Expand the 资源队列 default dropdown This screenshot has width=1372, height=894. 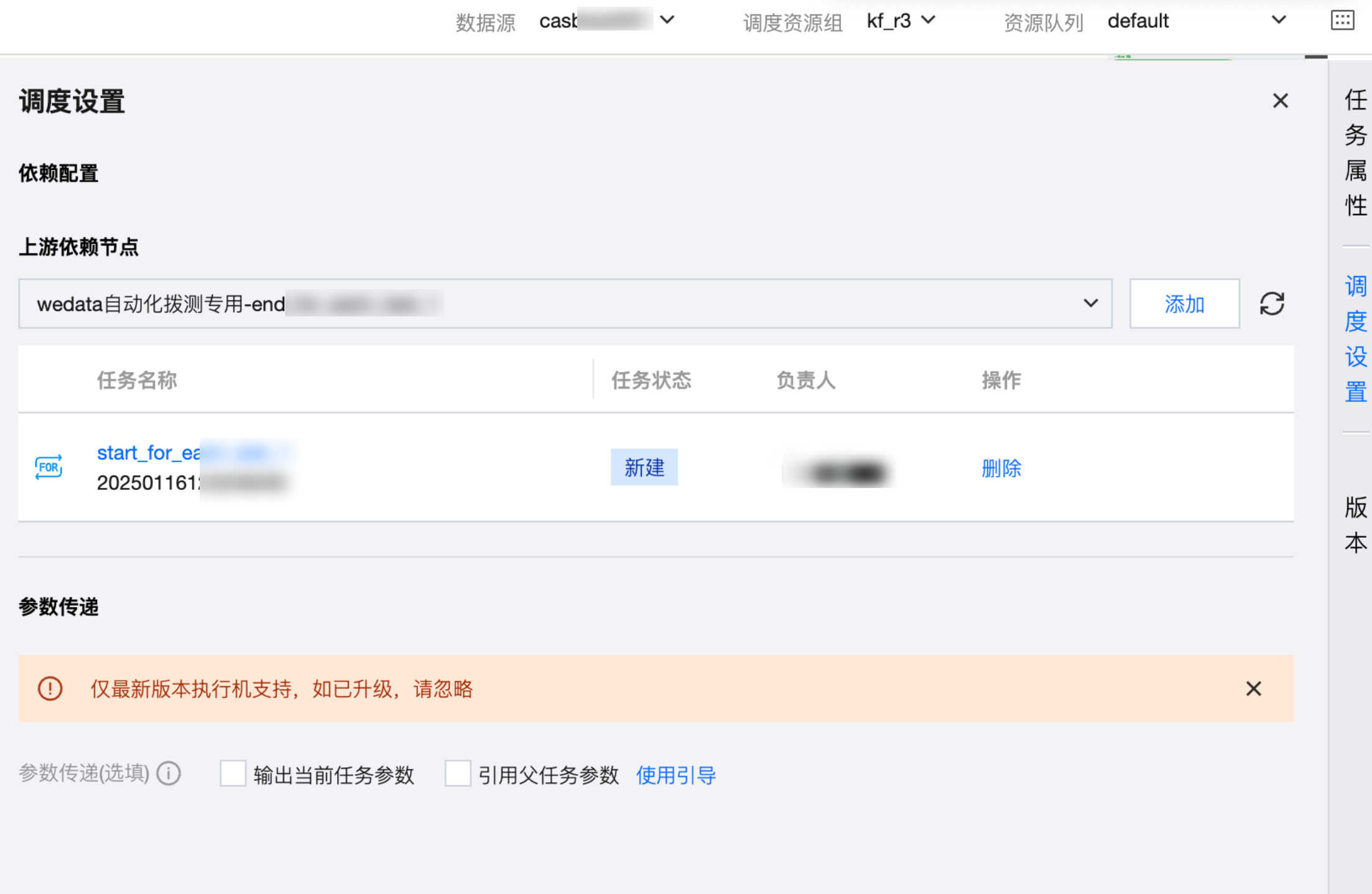[1278, 20]
